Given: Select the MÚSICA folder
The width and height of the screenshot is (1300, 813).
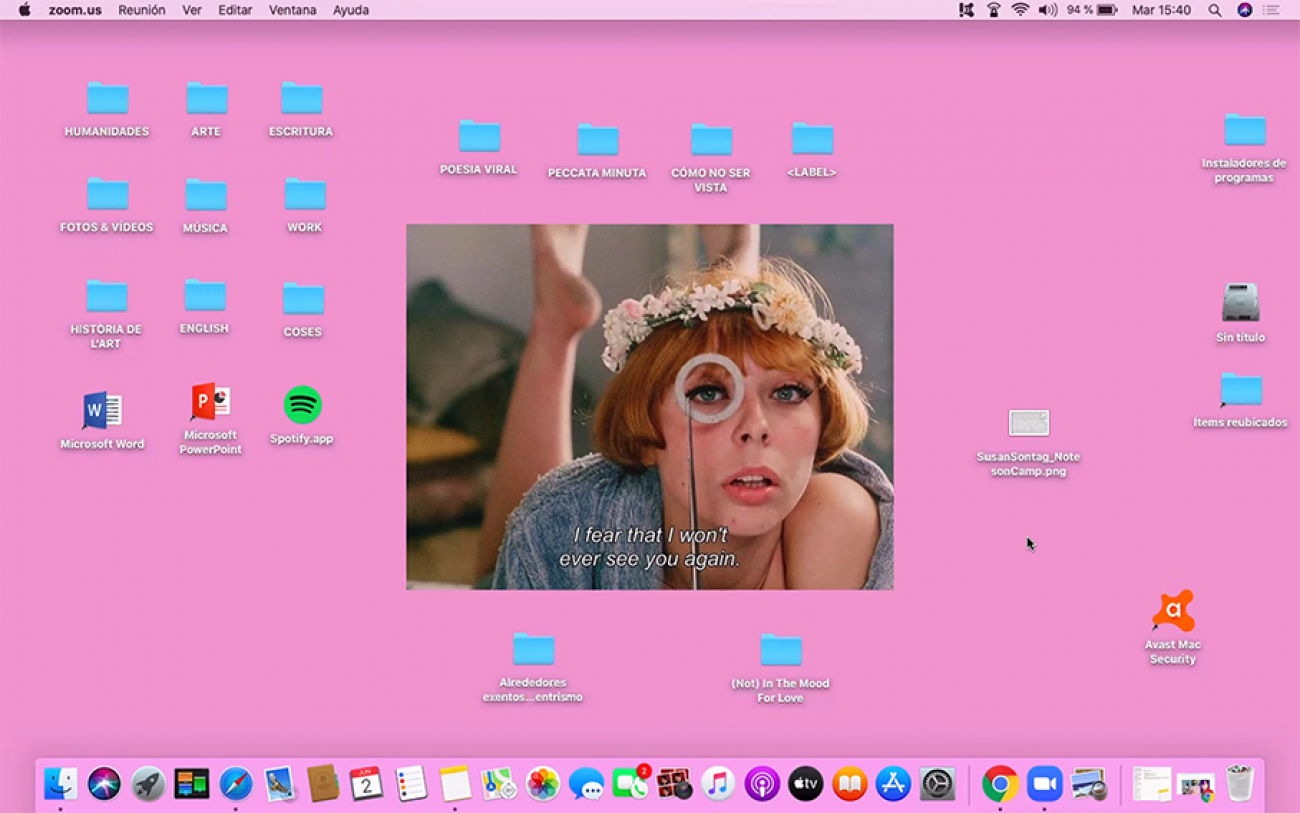Looking at the screenshot, I should (206, 205).
